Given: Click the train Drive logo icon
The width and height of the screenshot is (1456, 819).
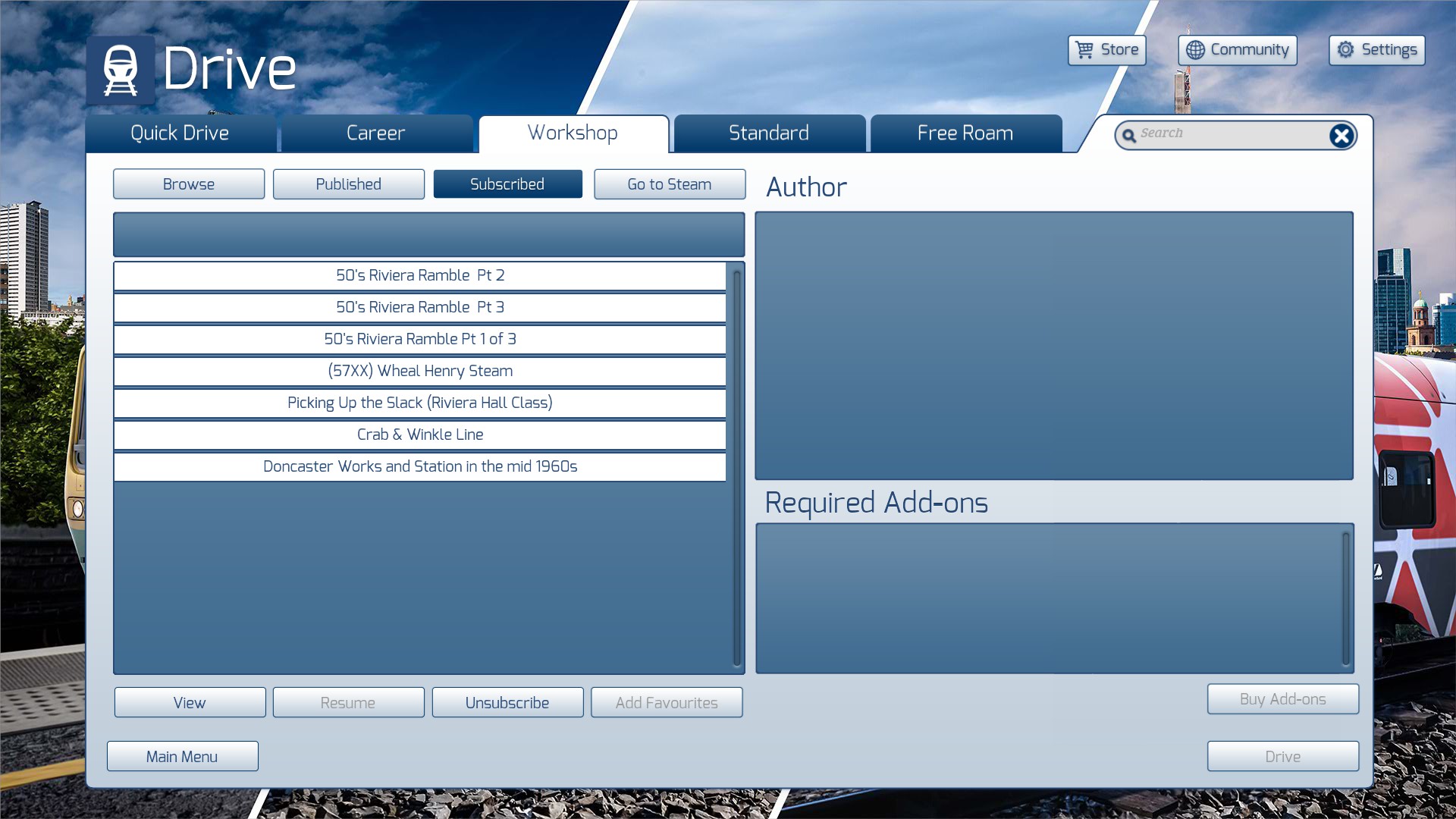Looking at the screenshot, I should click(121, 71).
